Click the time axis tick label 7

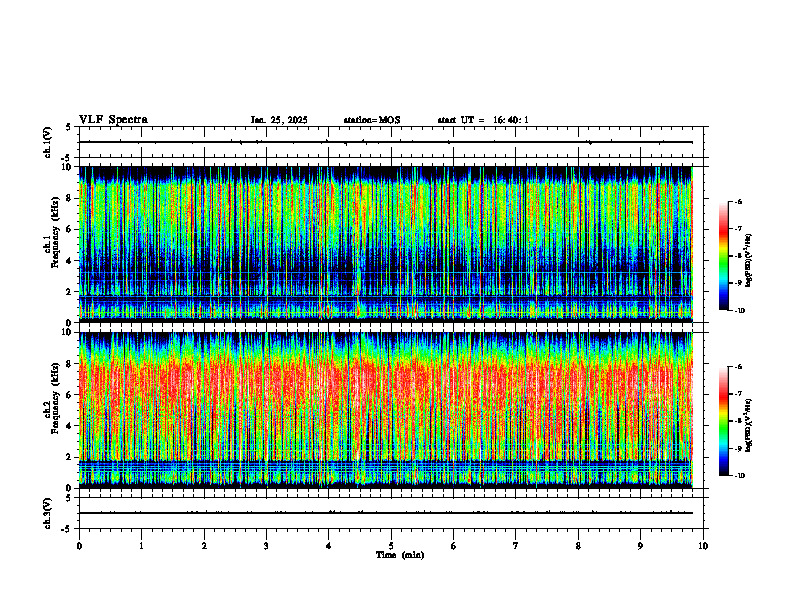pyautogui.click(x=516, y=546)
